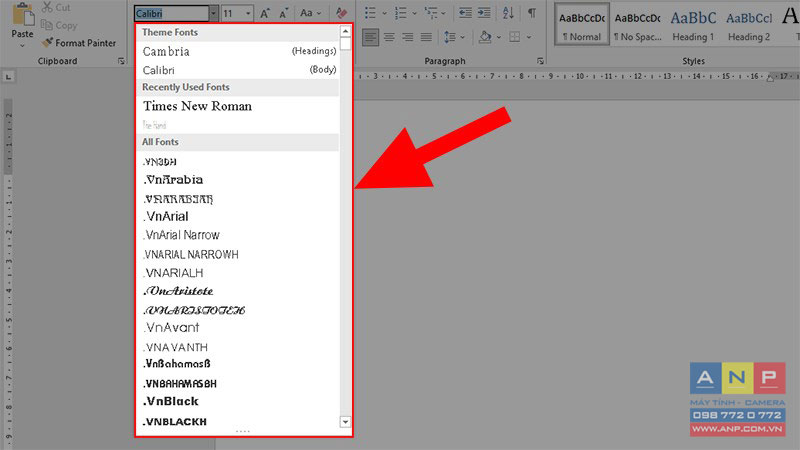Pick the .VnArial font

click(x=238, y=216)
